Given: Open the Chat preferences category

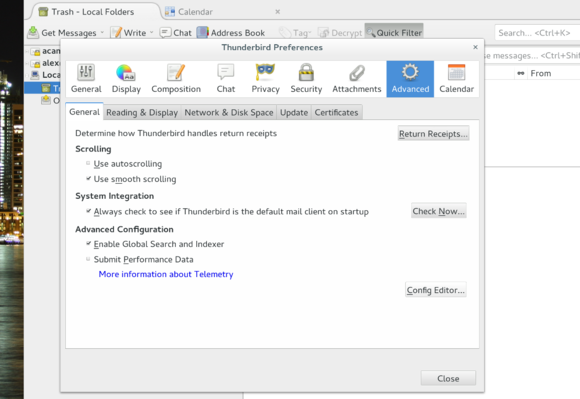Looking at the screenshot, I should pyautogui.click(x=226, y=79).
